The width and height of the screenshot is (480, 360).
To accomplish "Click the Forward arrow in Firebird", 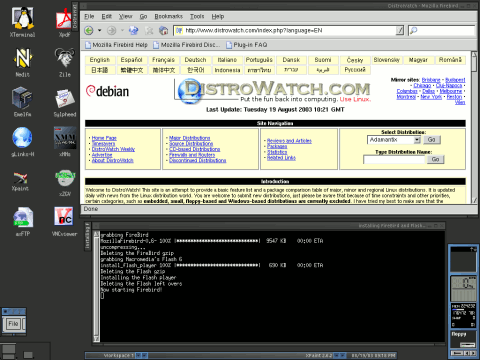I will tap(111, 31).
